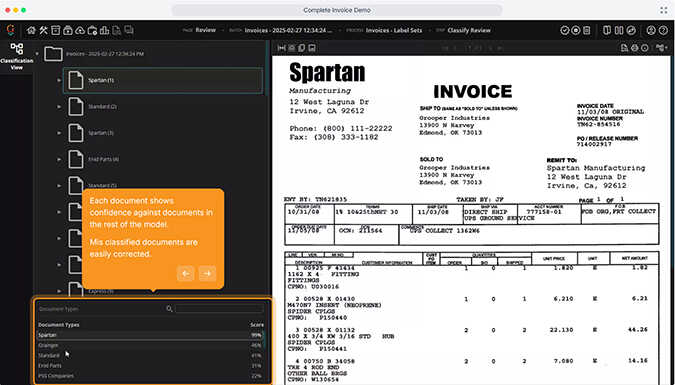Click the print icon in viewer toolbar
The image size is (675, 385).
[635, 48]
